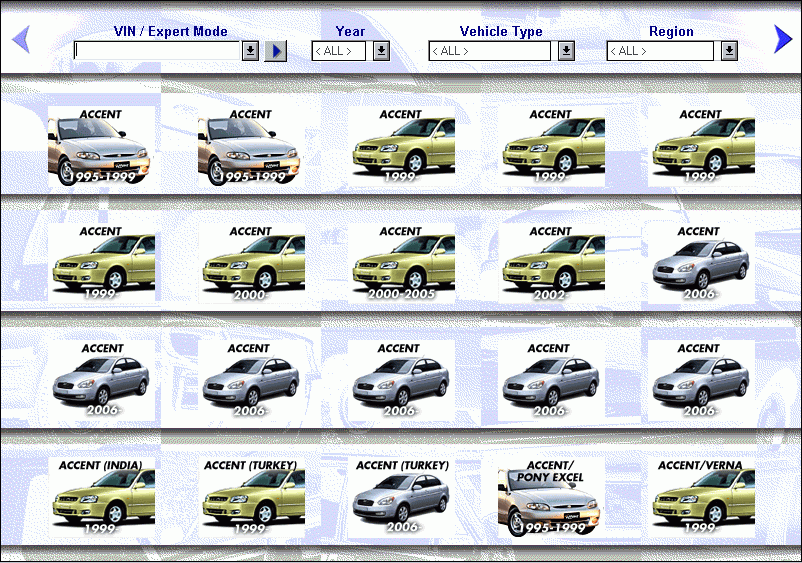Click the left back navigation arrow
This screenshot has height=563, width=802.
[x=20, y=40]
